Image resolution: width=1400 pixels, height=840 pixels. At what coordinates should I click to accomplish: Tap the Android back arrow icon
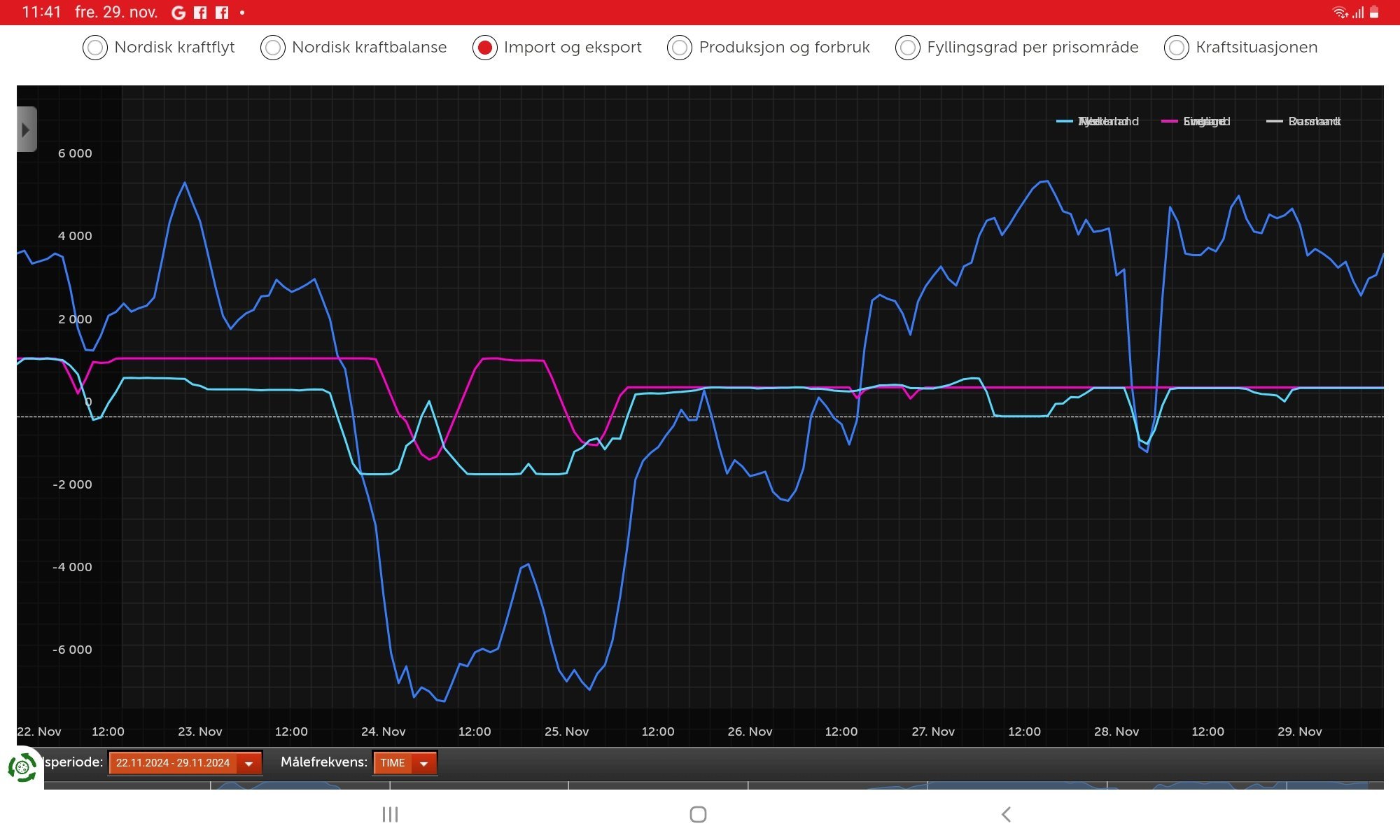point(1006,814)
